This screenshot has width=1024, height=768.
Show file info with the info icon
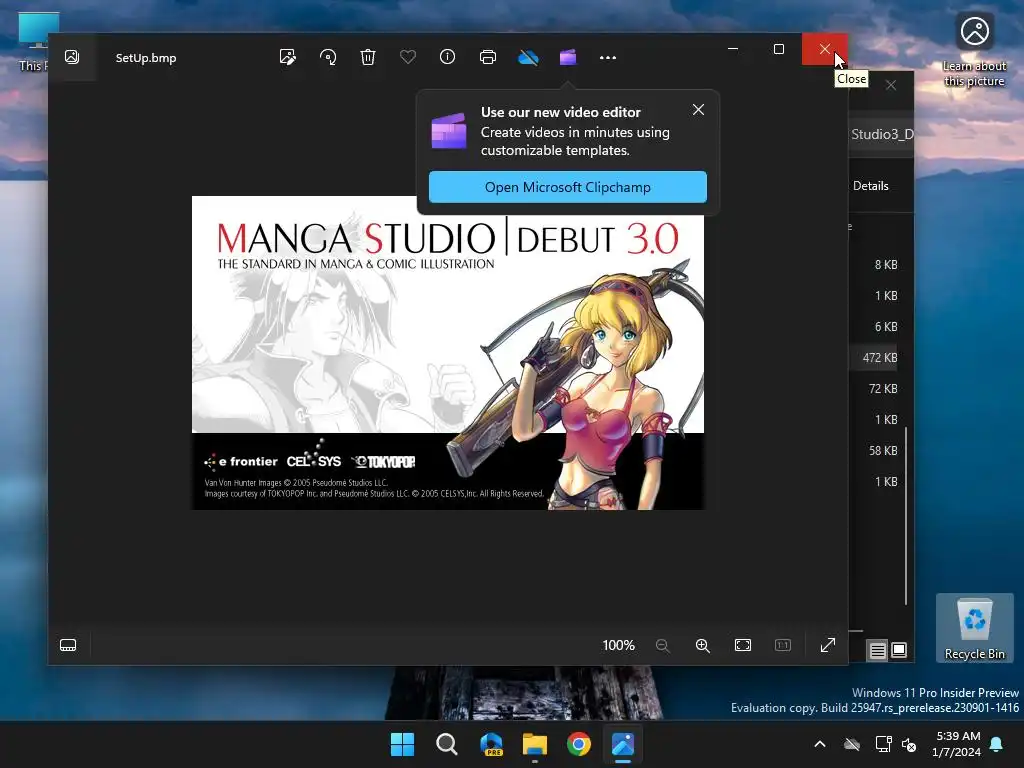(x=447, y=57)
